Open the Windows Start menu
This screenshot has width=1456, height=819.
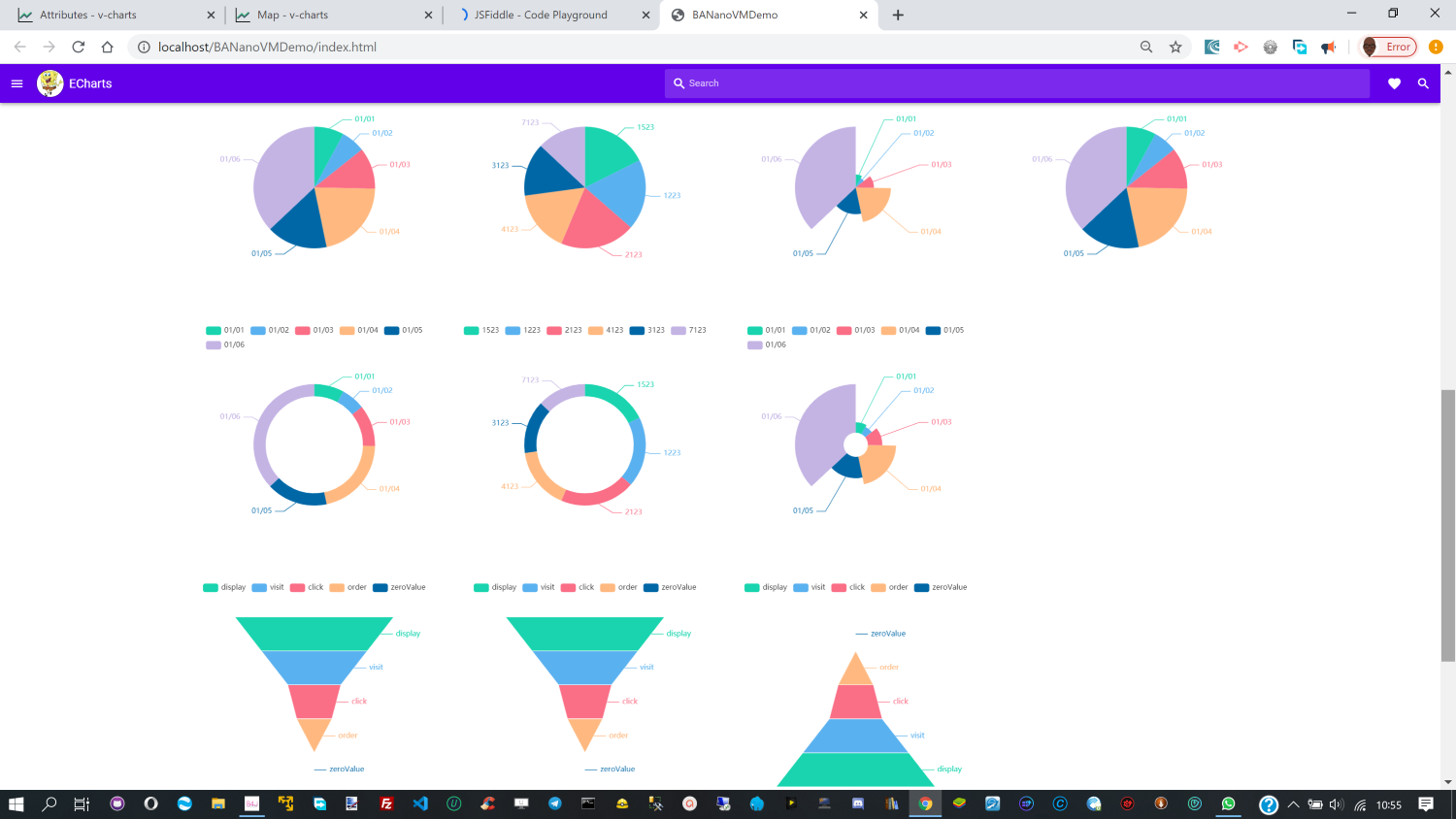point(16,804)
